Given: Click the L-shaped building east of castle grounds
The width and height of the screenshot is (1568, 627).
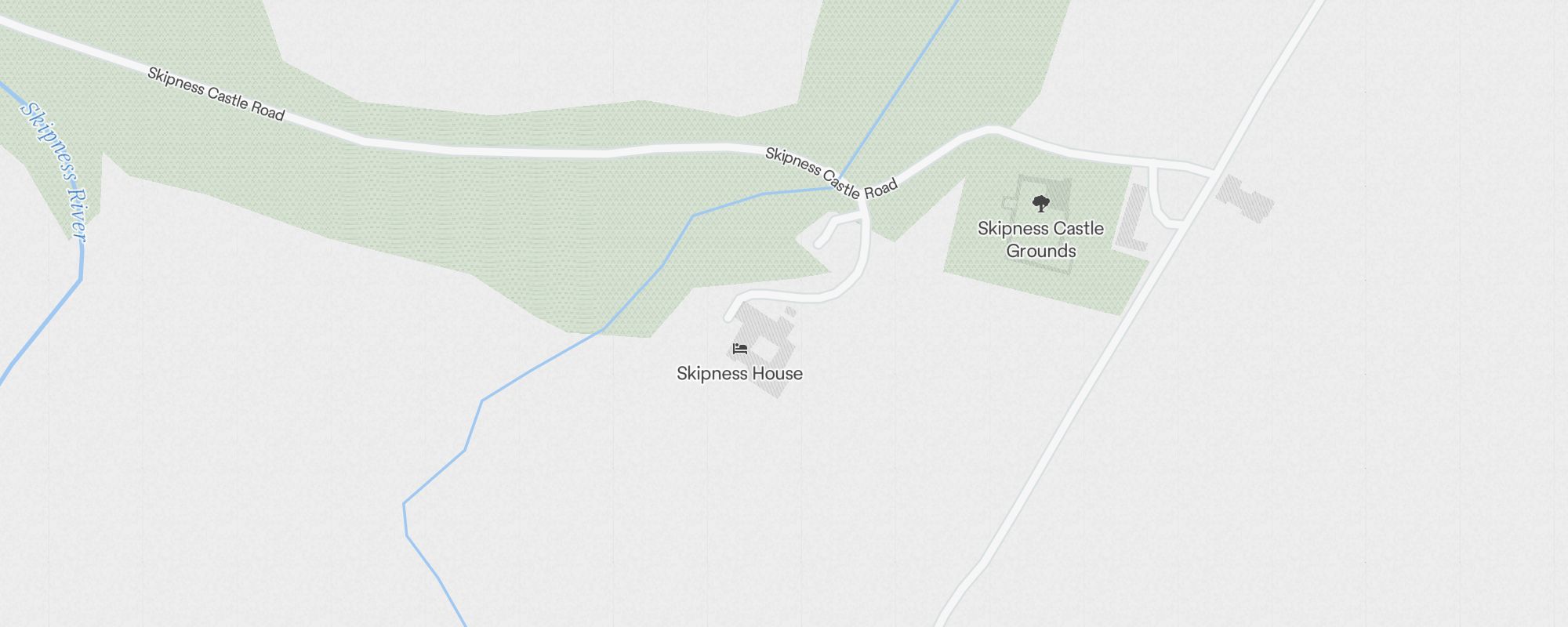Looking at the screenshot, I should (1132, 219).
